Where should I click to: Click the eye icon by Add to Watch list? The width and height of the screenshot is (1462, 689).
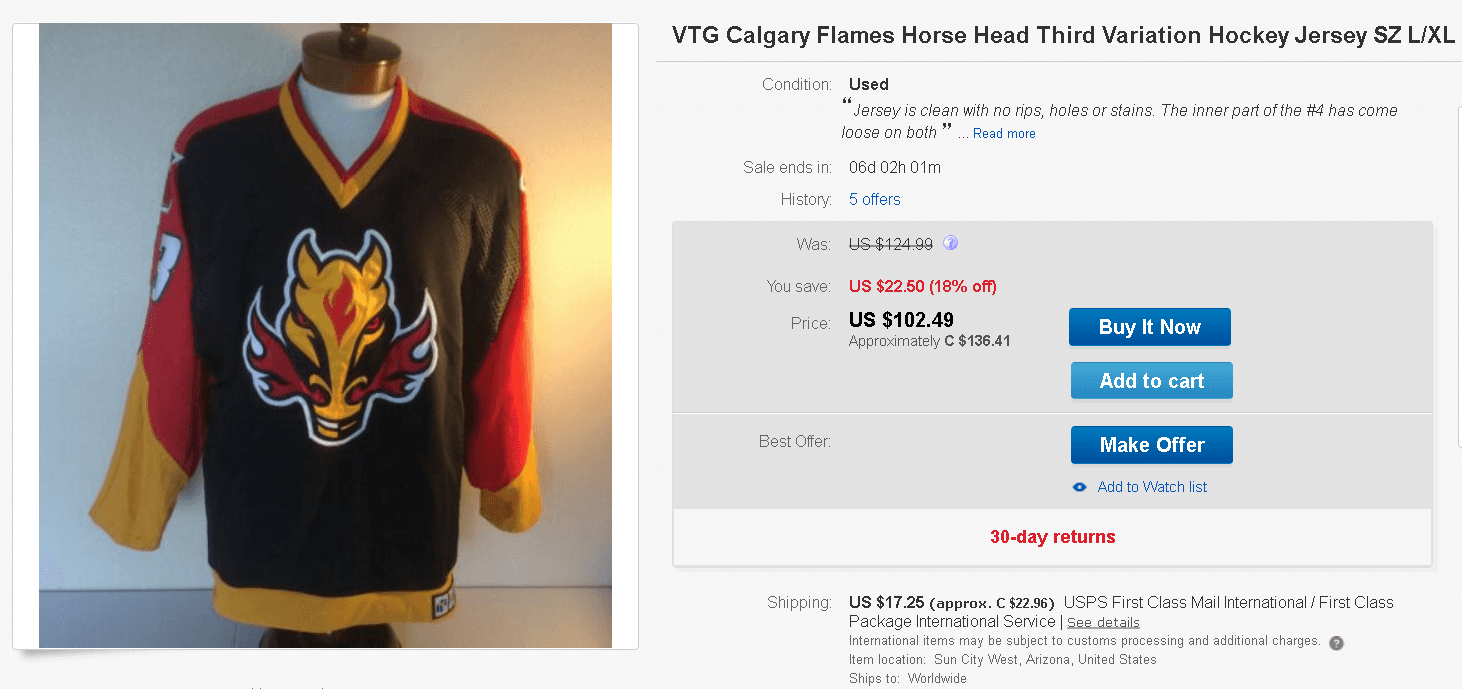click(1079, 487)
